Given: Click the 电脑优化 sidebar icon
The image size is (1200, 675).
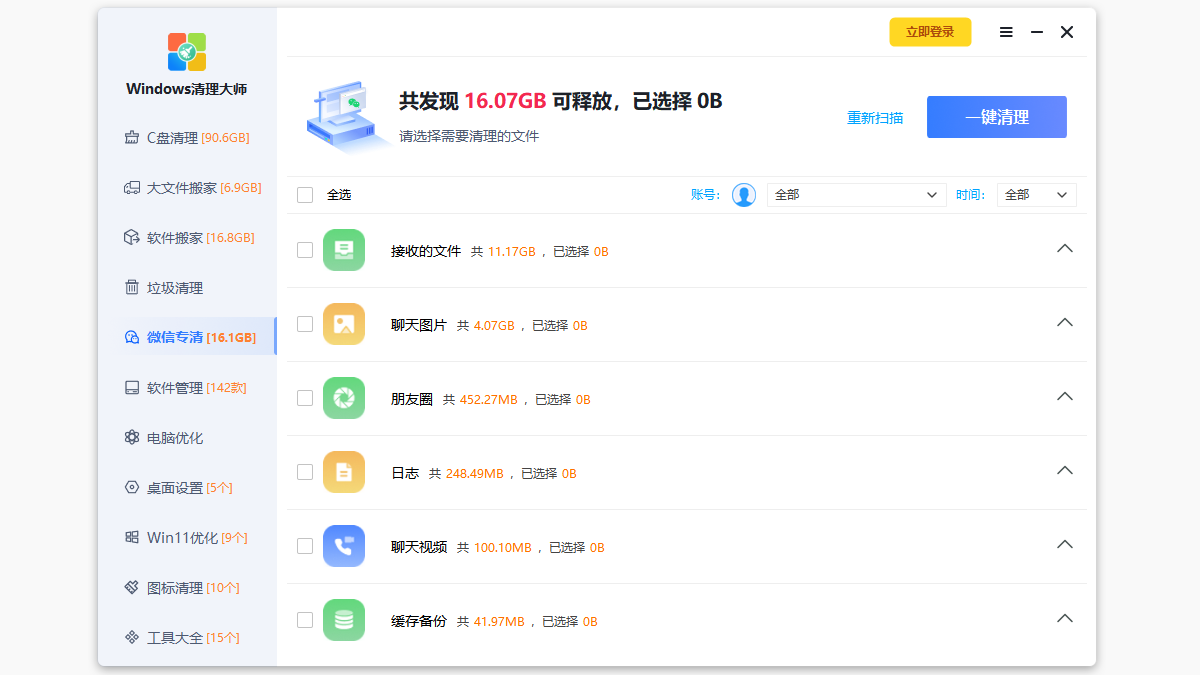Looking at the screenshot, I should (x=131, y=438).
